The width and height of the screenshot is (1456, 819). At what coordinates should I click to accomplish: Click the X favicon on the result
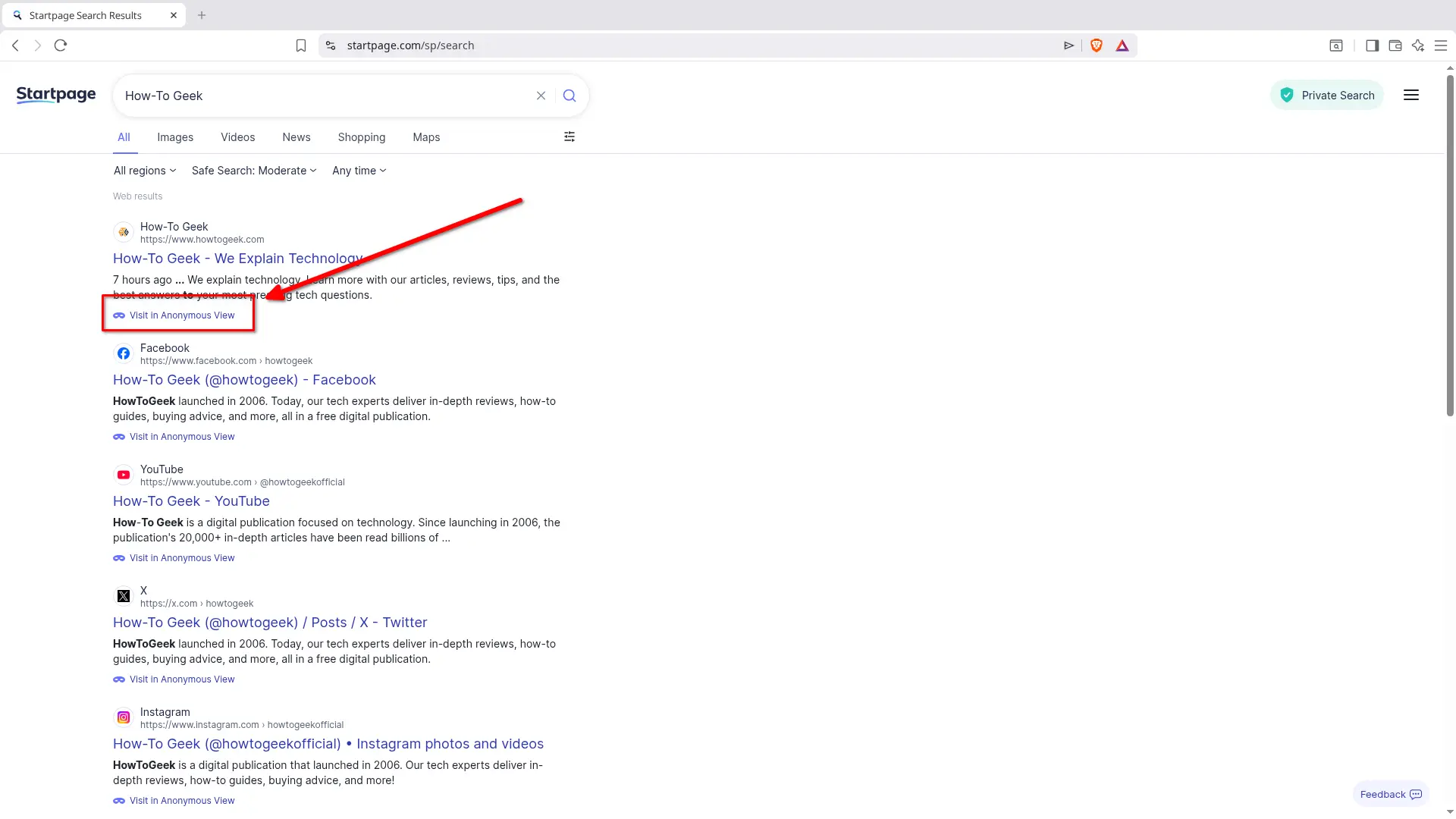(x=124, y=596)
